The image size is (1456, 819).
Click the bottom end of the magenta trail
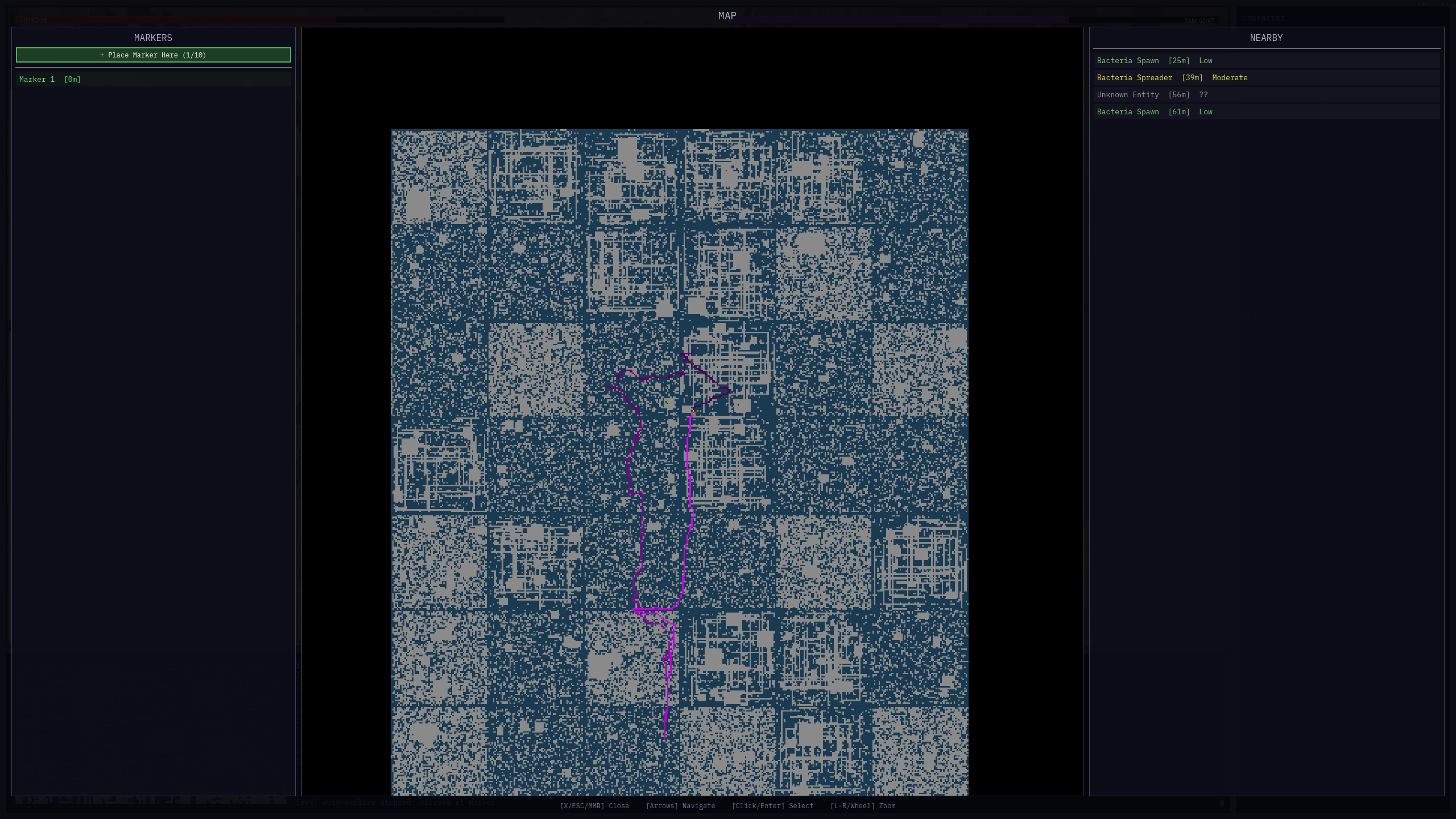click(665, 738)
